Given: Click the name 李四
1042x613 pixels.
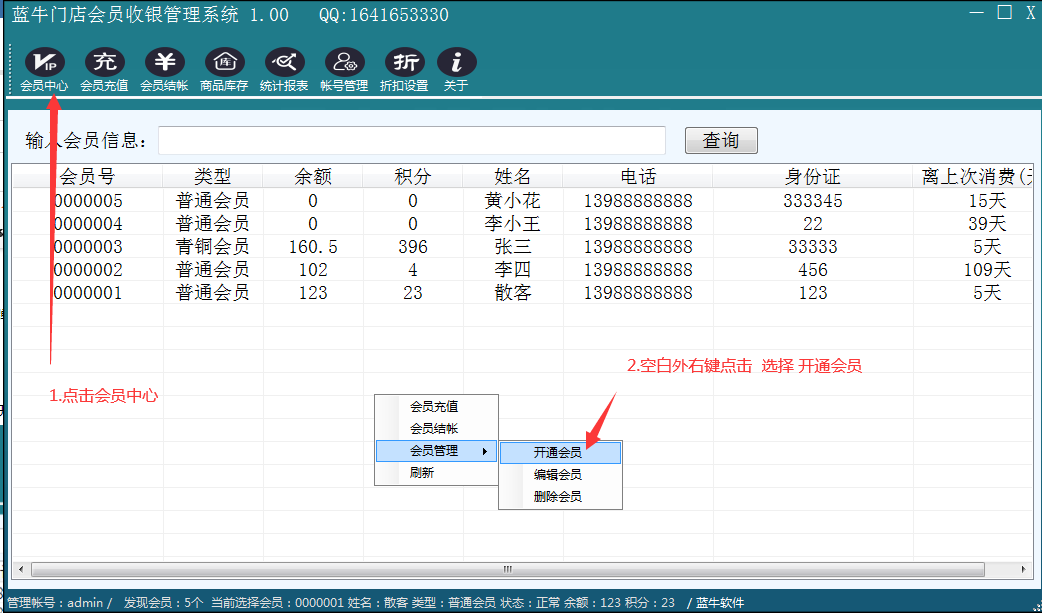Looking at the screenshot, I should [513, 270].
